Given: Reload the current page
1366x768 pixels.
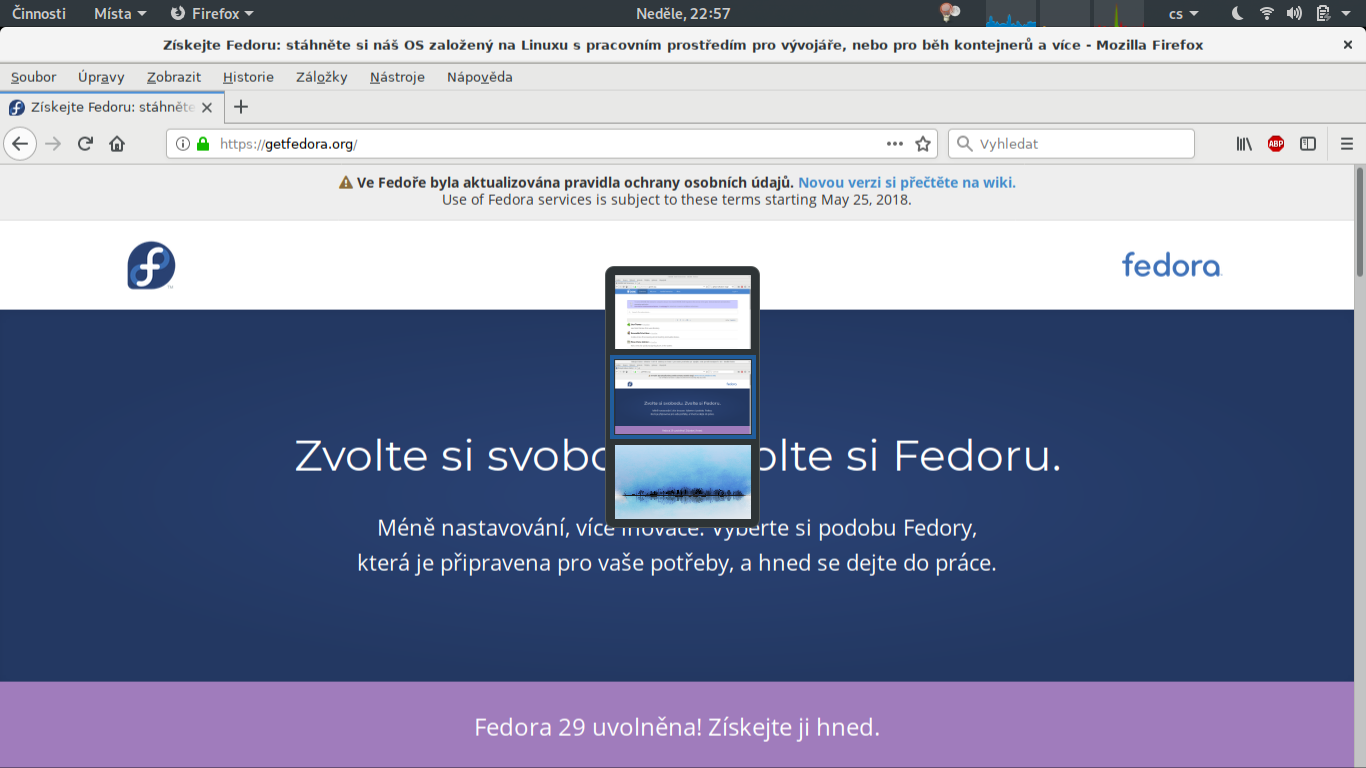Looking at the screenshot, I should [85, 144].
